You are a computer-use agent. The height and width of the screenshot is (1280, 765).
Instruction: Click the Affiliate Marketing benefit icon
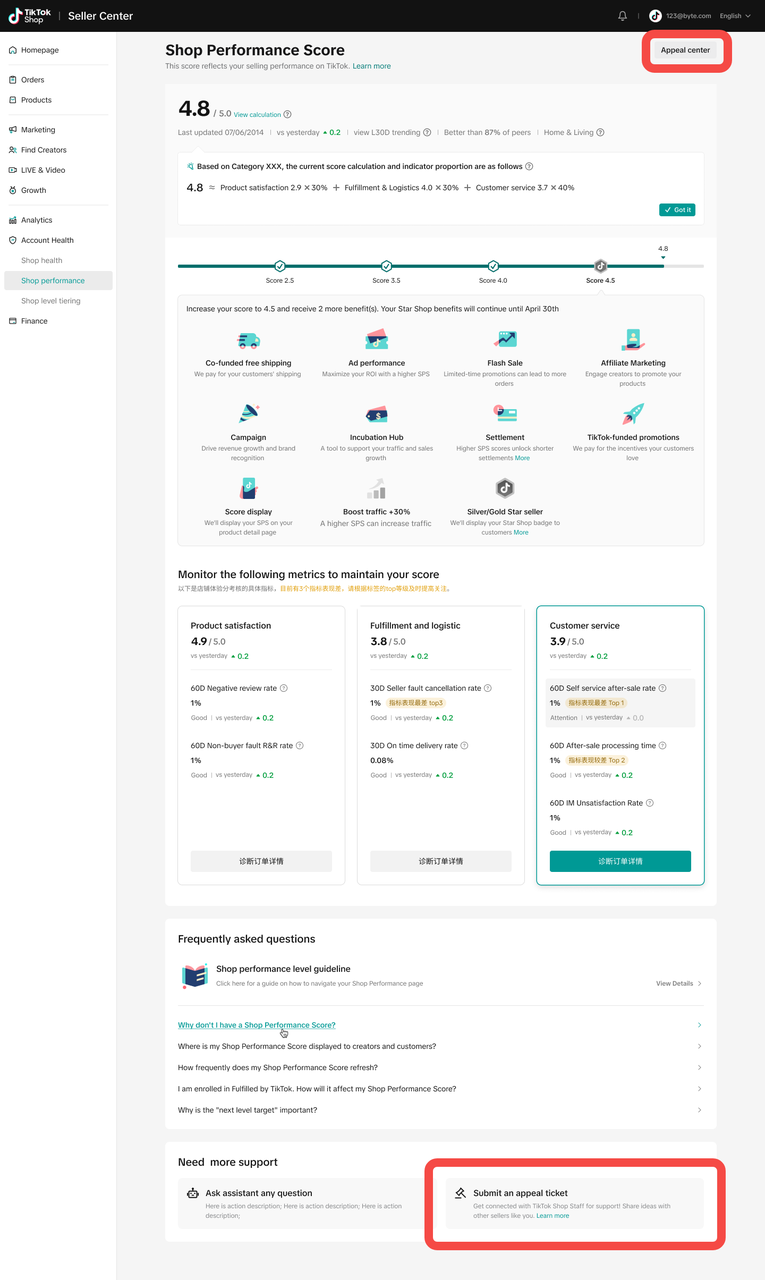coord(632,340)
